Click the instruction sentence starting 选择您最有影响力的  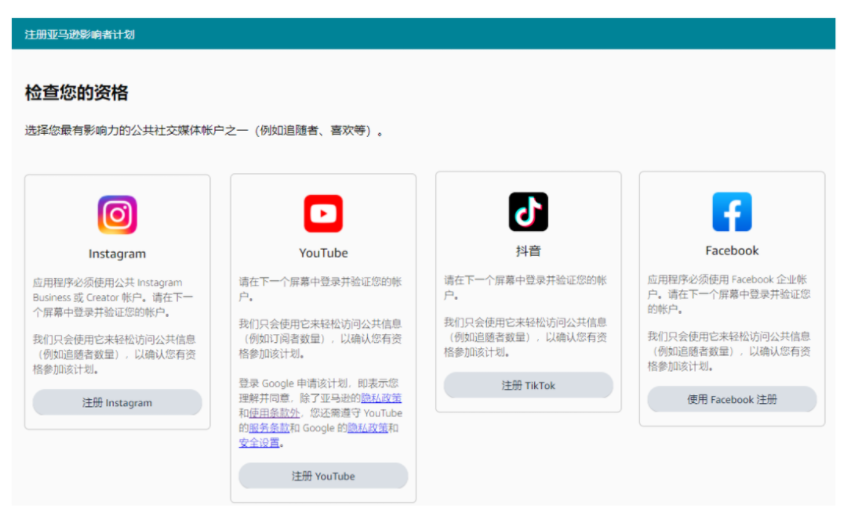point(204,131)
